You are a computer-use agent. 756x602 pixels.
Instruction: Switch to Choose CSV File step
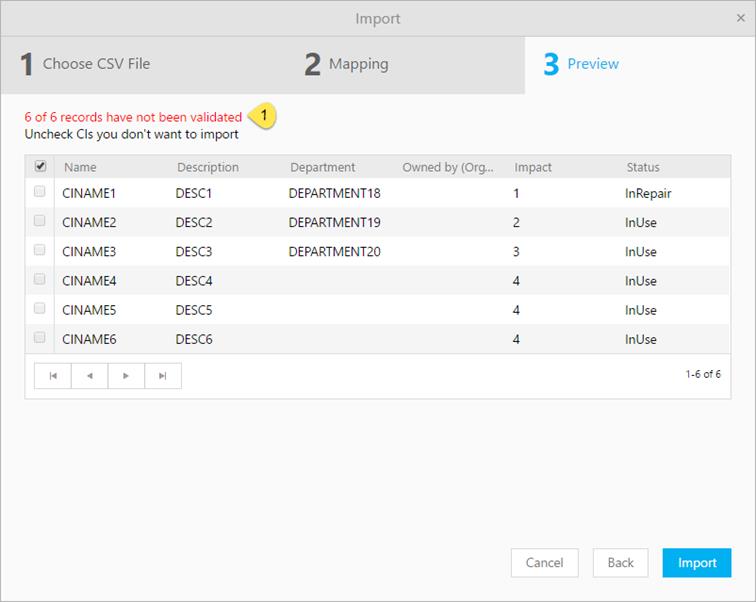[x=86, y=64]
